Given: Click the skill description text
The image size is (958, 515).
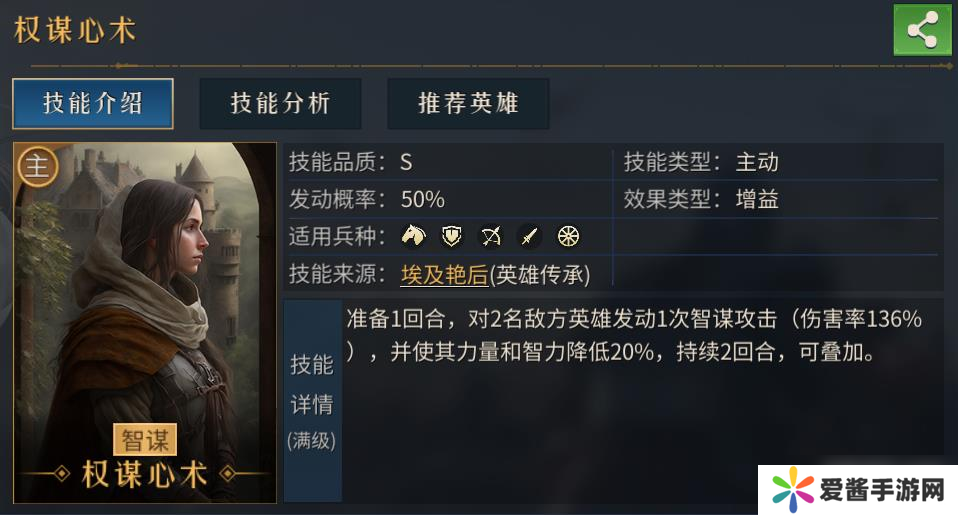Looking at the screenshot, I should (633, 336).
